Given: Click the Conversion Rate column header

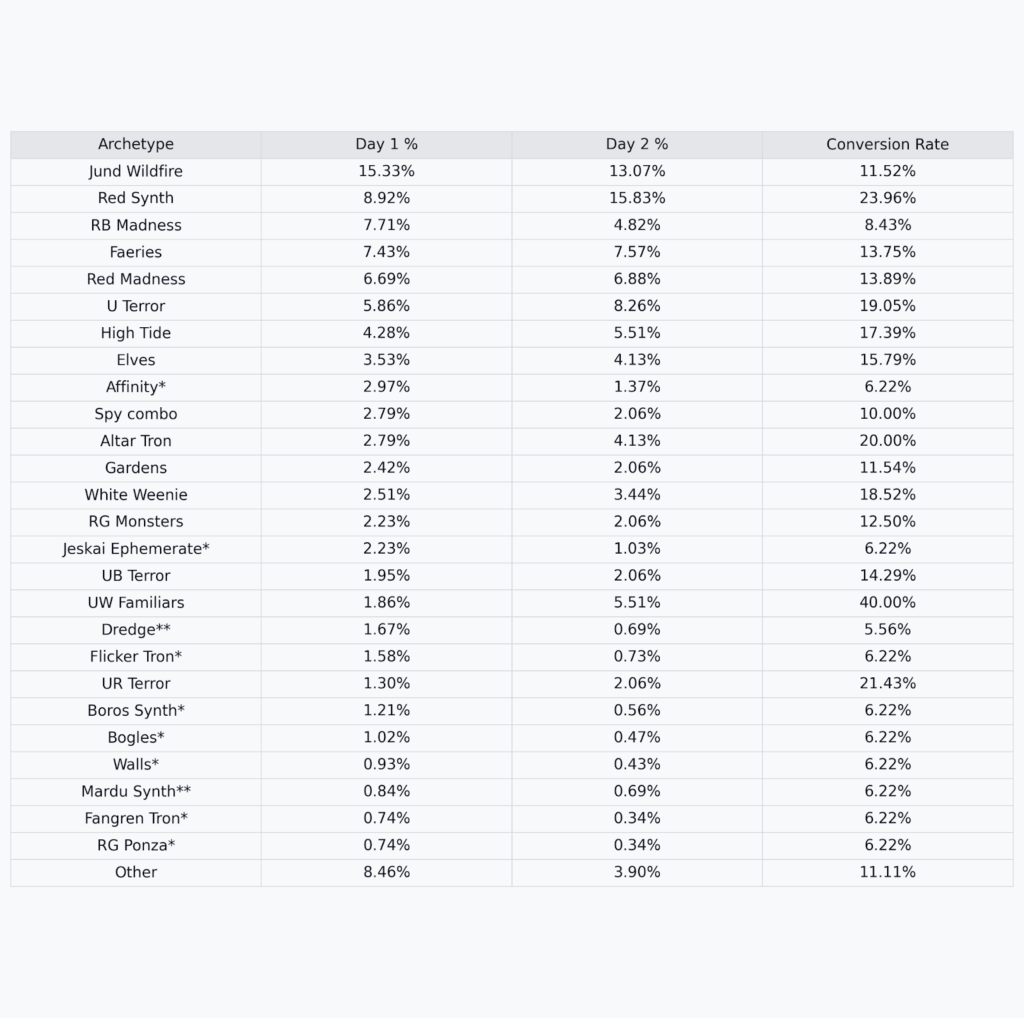Looking at the screenshot, I should coord(887,144).
